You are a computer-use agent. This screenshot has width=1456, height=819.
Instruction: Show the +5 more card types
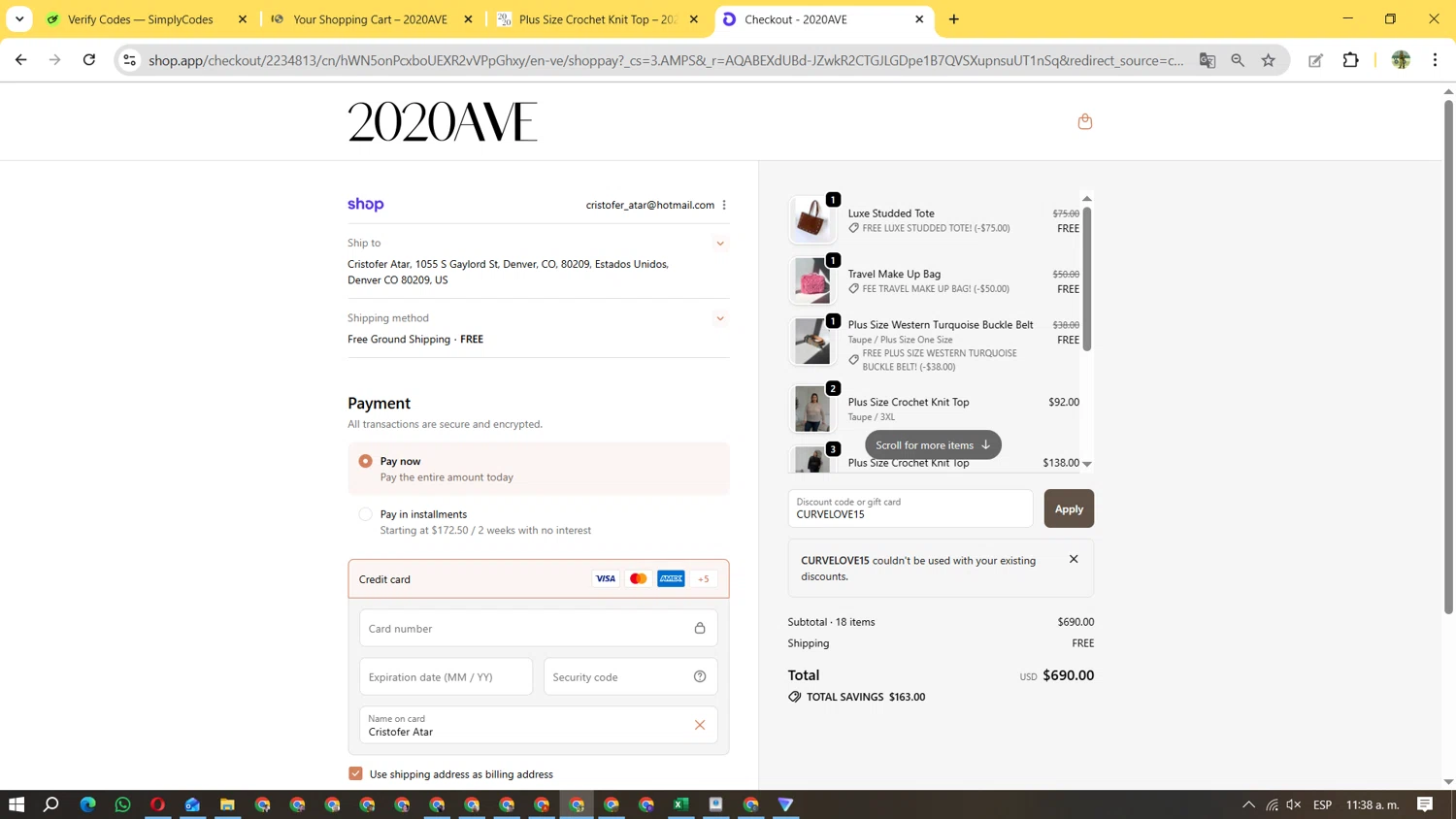[x=704, y=578]
